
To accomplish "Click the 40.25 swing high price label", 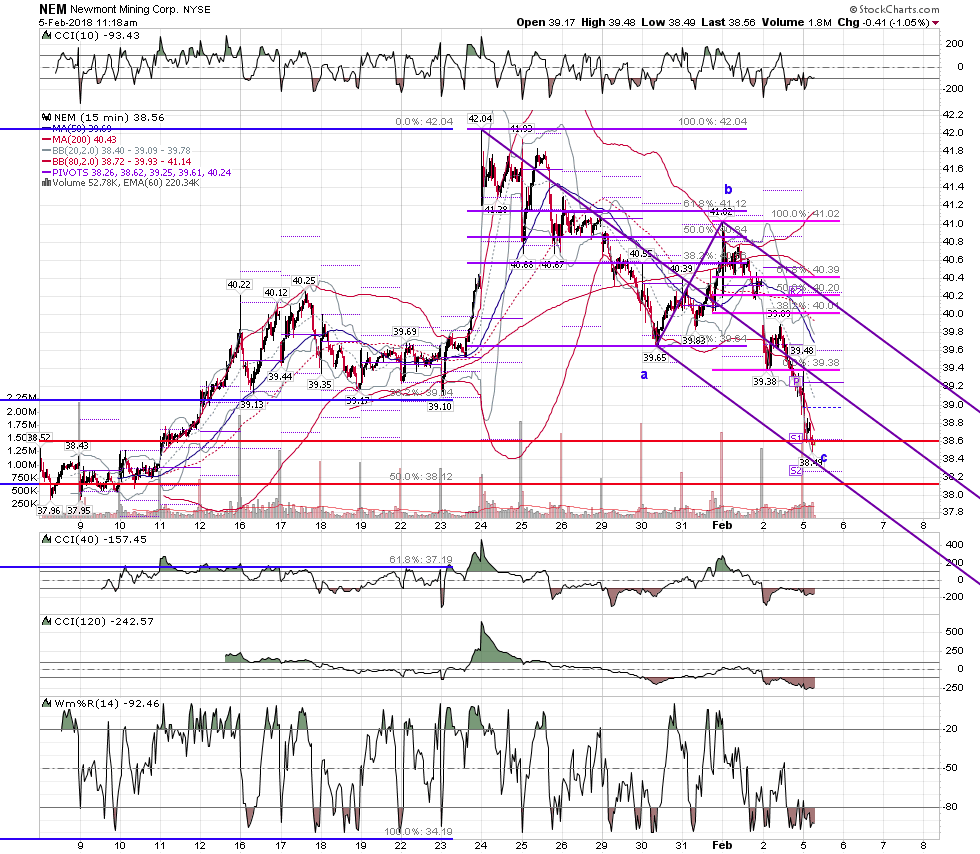I will point(304,281).
